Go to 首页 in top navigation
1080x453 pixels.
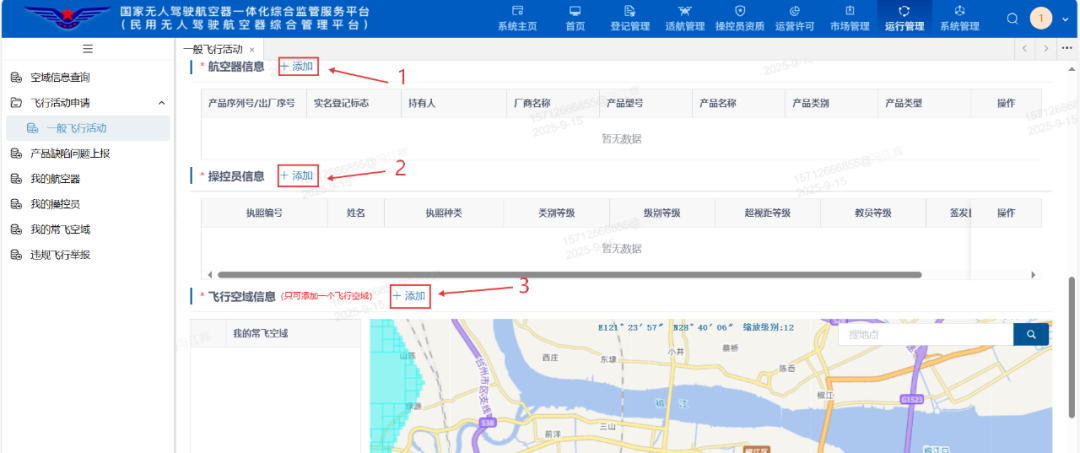(x=575, y=19)
